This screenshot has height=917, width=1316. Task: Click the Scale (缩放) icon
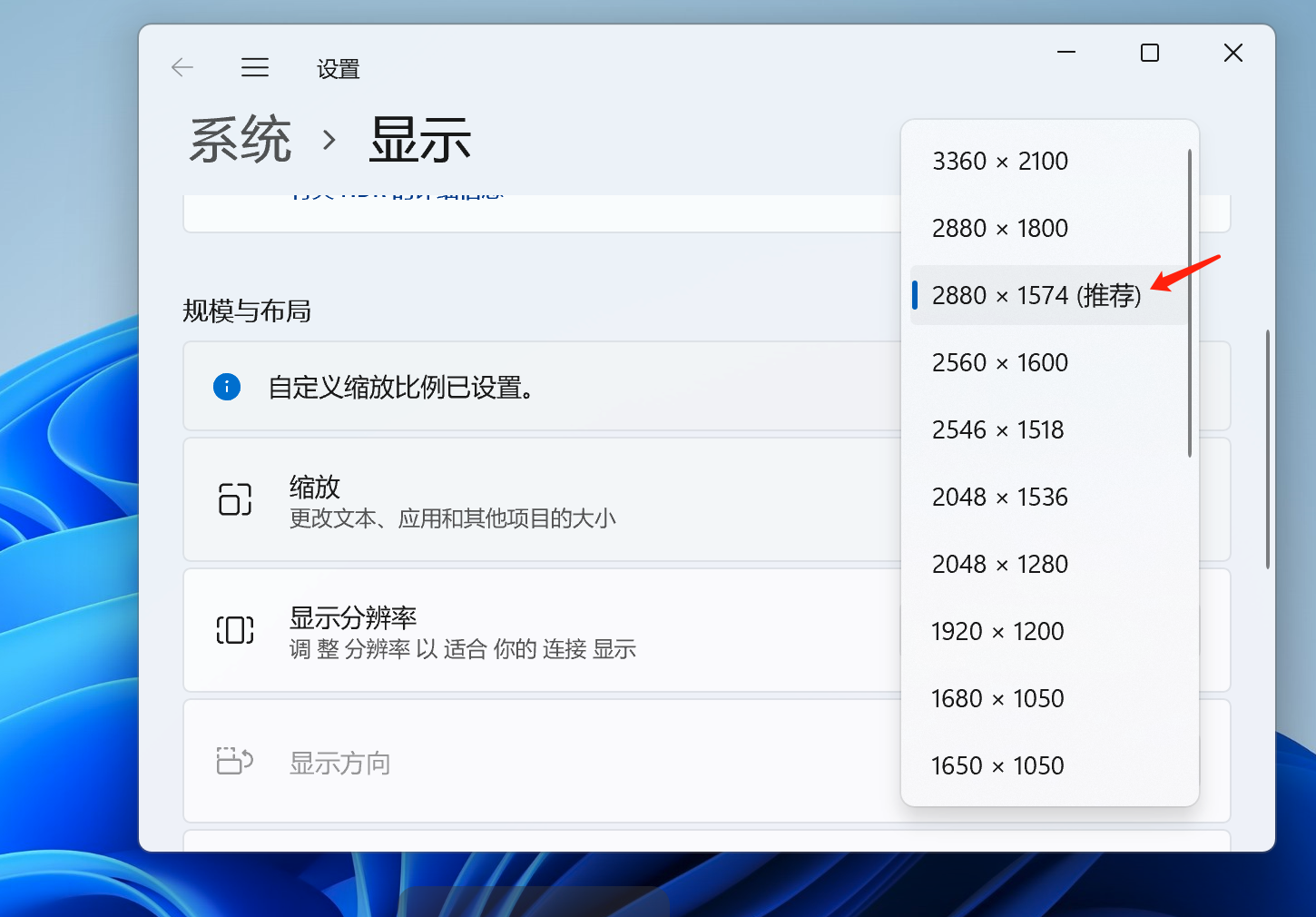tap(235, 499)
